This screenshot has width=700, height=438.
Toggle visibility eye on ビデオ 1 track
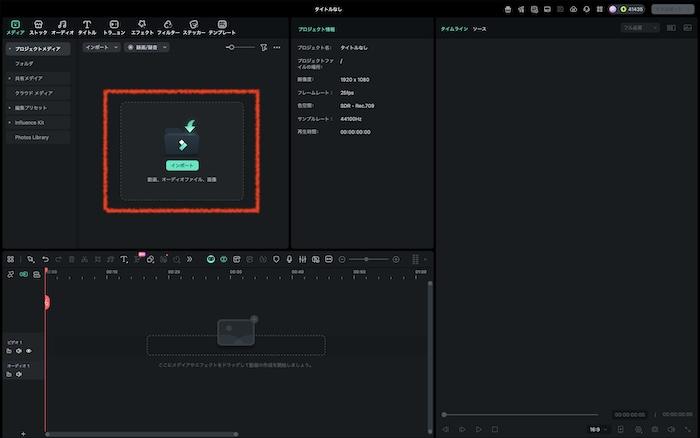click(x=29, y=350)
